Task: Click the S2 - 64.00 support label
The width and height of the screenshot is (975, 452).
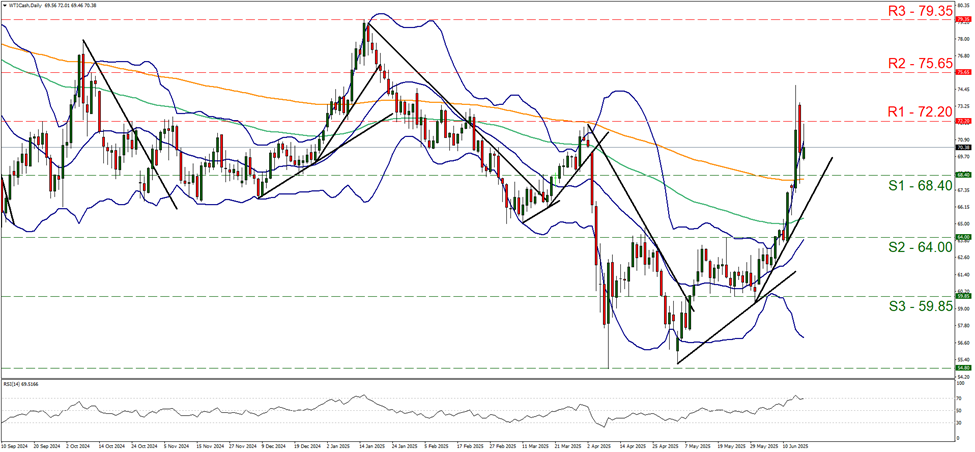Action: [911, 248]
